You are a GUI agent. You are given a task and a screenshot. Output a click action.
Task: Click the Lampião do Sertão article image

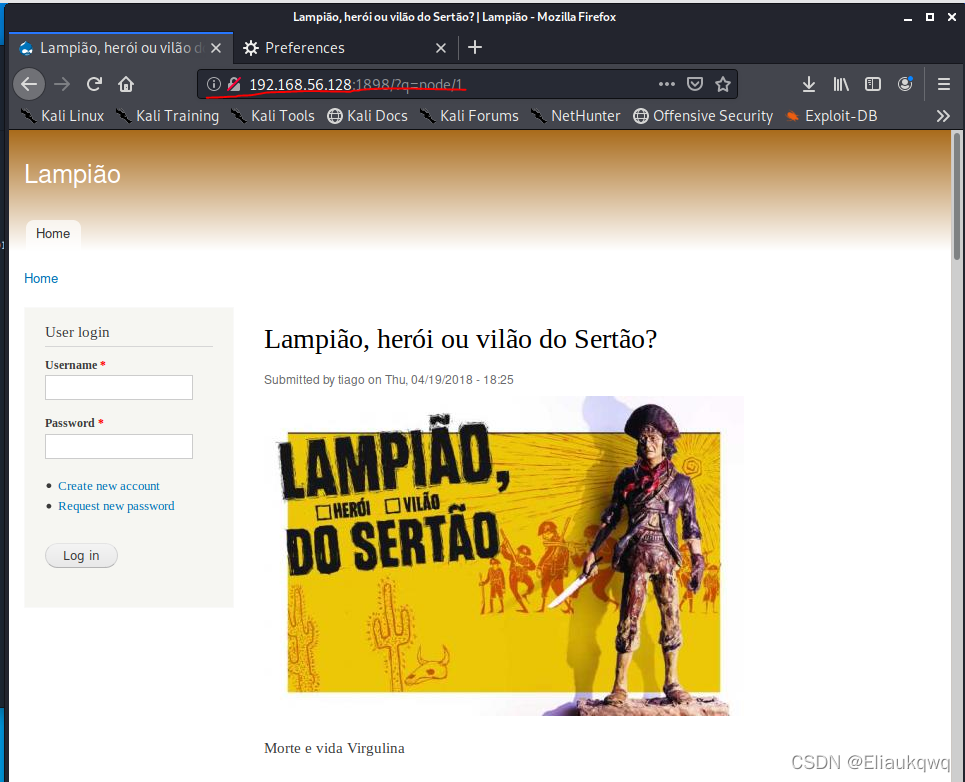pos(504,556)
